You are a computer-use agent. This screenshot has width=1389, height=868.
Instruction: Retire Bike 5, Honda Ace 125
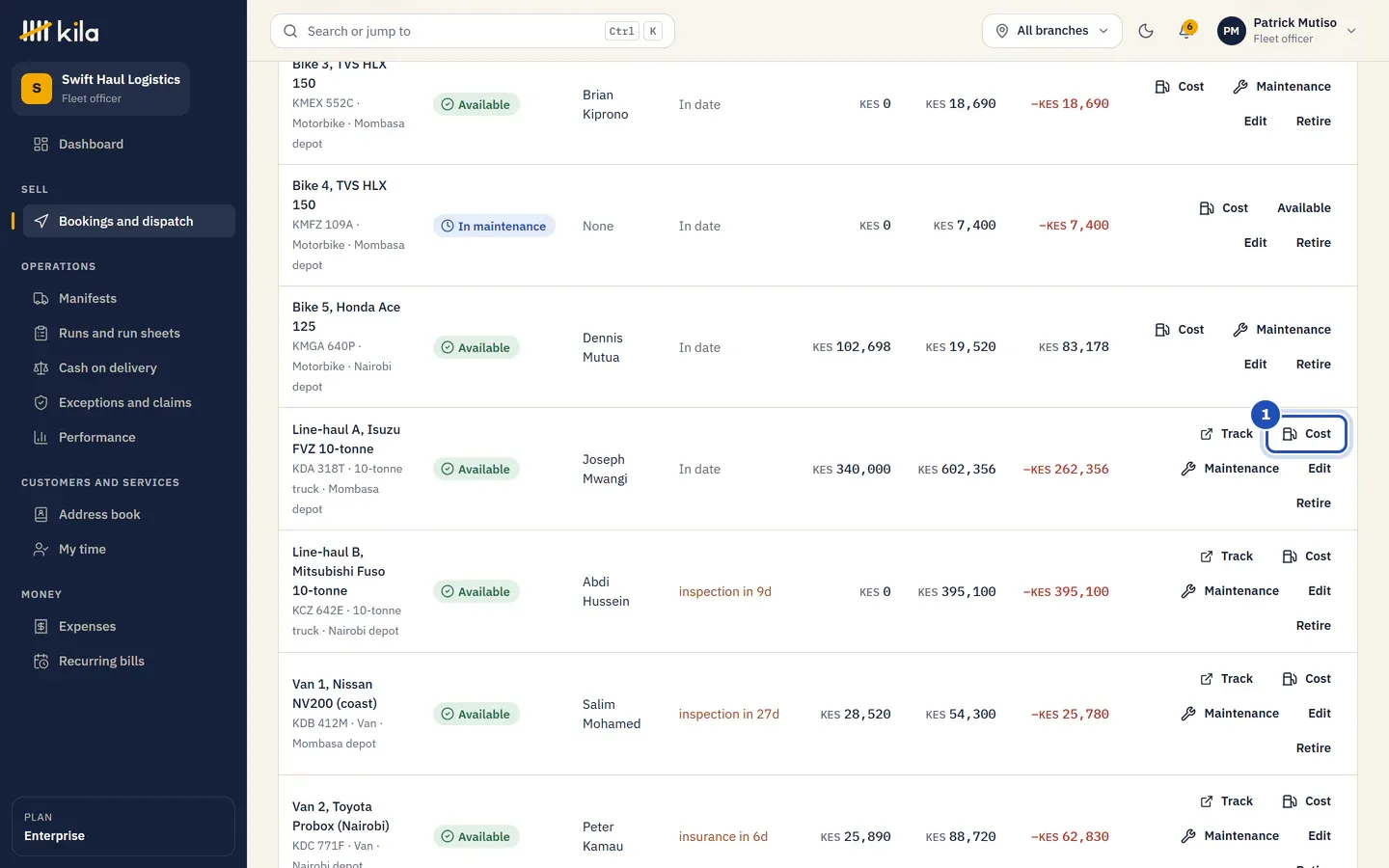coord(1313,365)
